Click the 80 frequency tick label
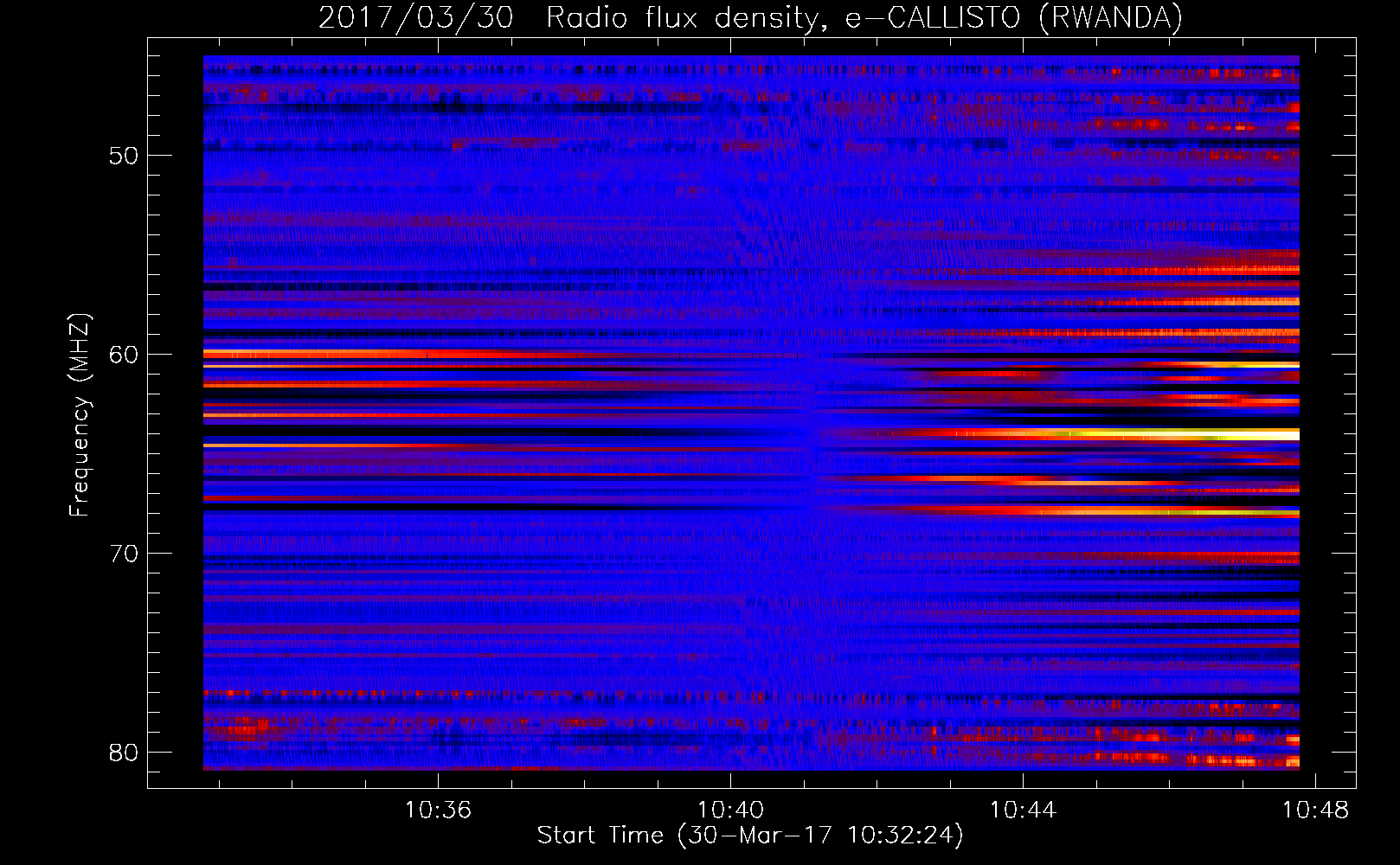1400x865 pixels. click(124, 753)
